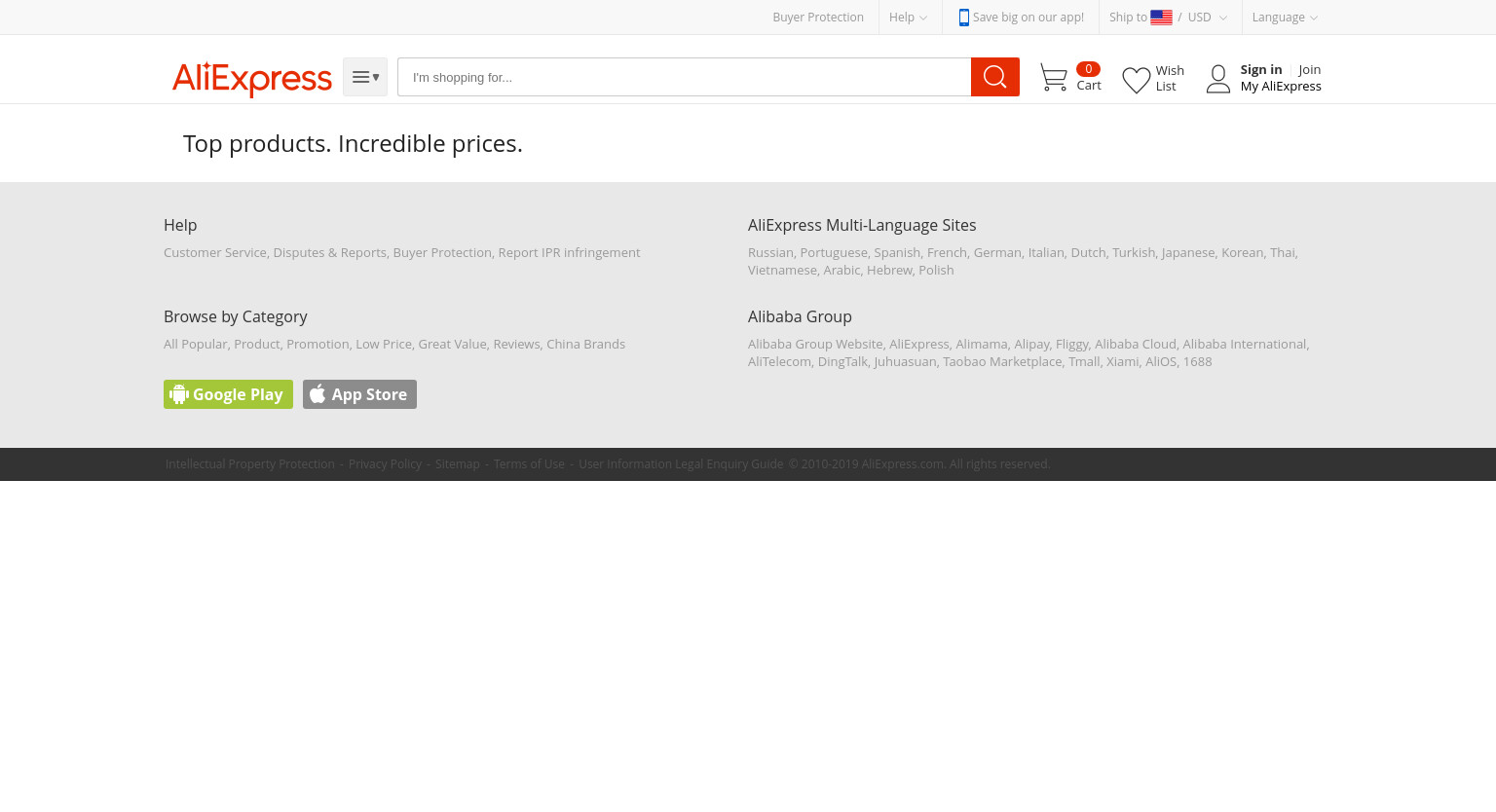Image resolution: width=1496 pixels, height=812 pixels.
Task: Open the Promotion category link
Action: 318,344
